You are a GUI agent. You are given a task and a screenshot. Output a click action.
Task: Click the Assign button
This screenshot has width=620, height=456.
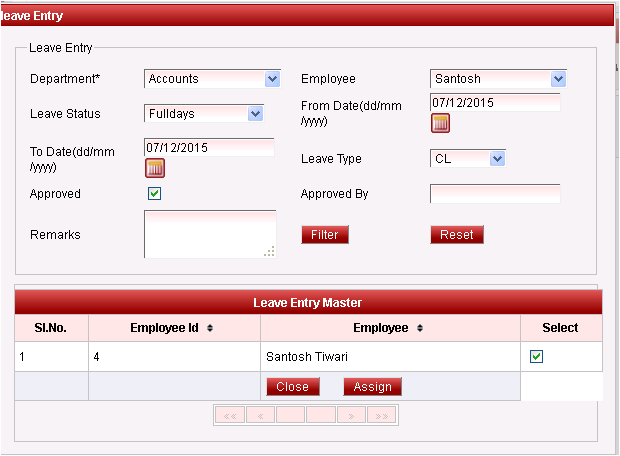click(x=372, y=387)
